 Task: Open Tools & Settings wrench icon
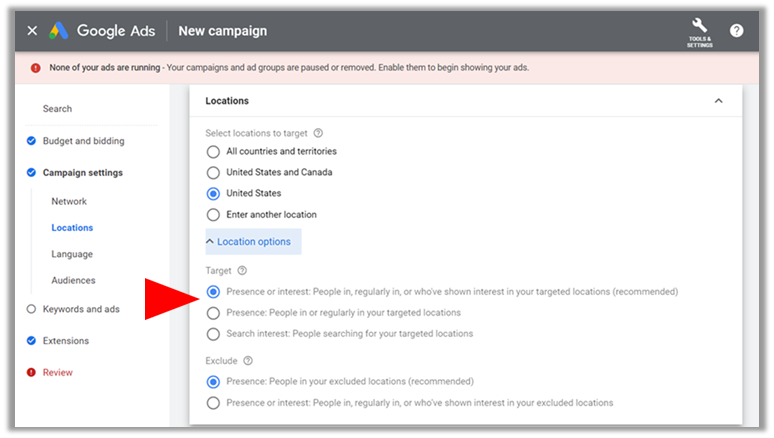[699, 32]
